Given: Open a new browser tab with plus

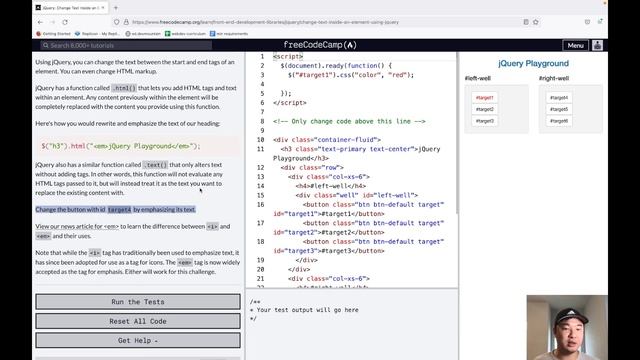Looking at the screenshot, I should tap(116, 8).
